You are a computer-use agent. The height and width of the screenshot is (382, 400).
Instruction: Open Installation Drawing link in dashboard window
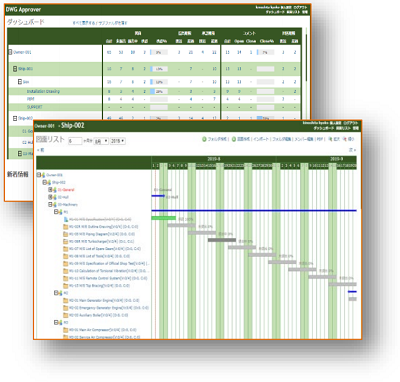(43, 91)
